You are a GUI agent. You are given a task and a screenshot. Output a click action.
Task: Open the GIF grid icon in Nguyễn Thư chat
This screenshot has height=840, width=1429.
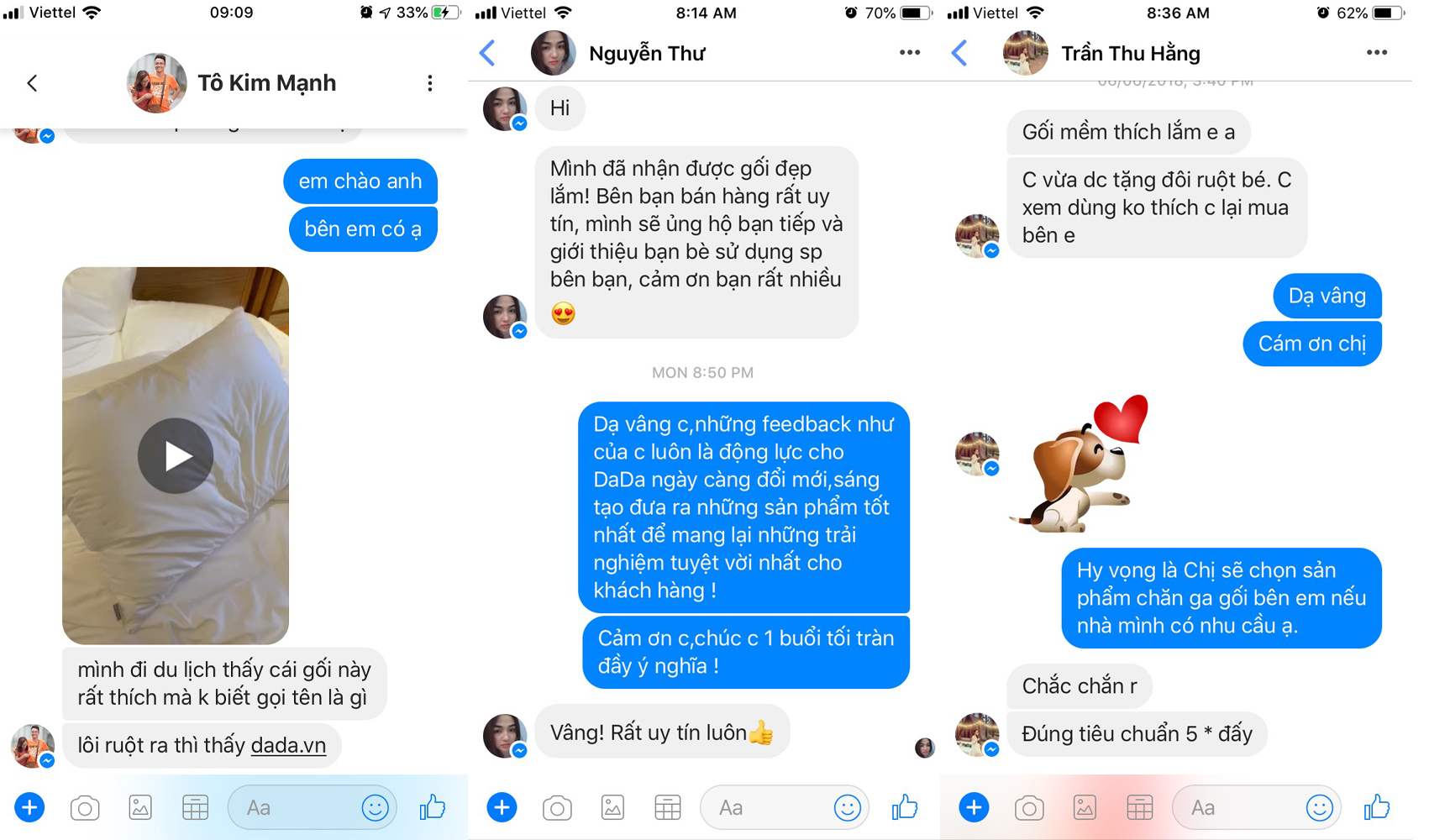click(668, 808)
